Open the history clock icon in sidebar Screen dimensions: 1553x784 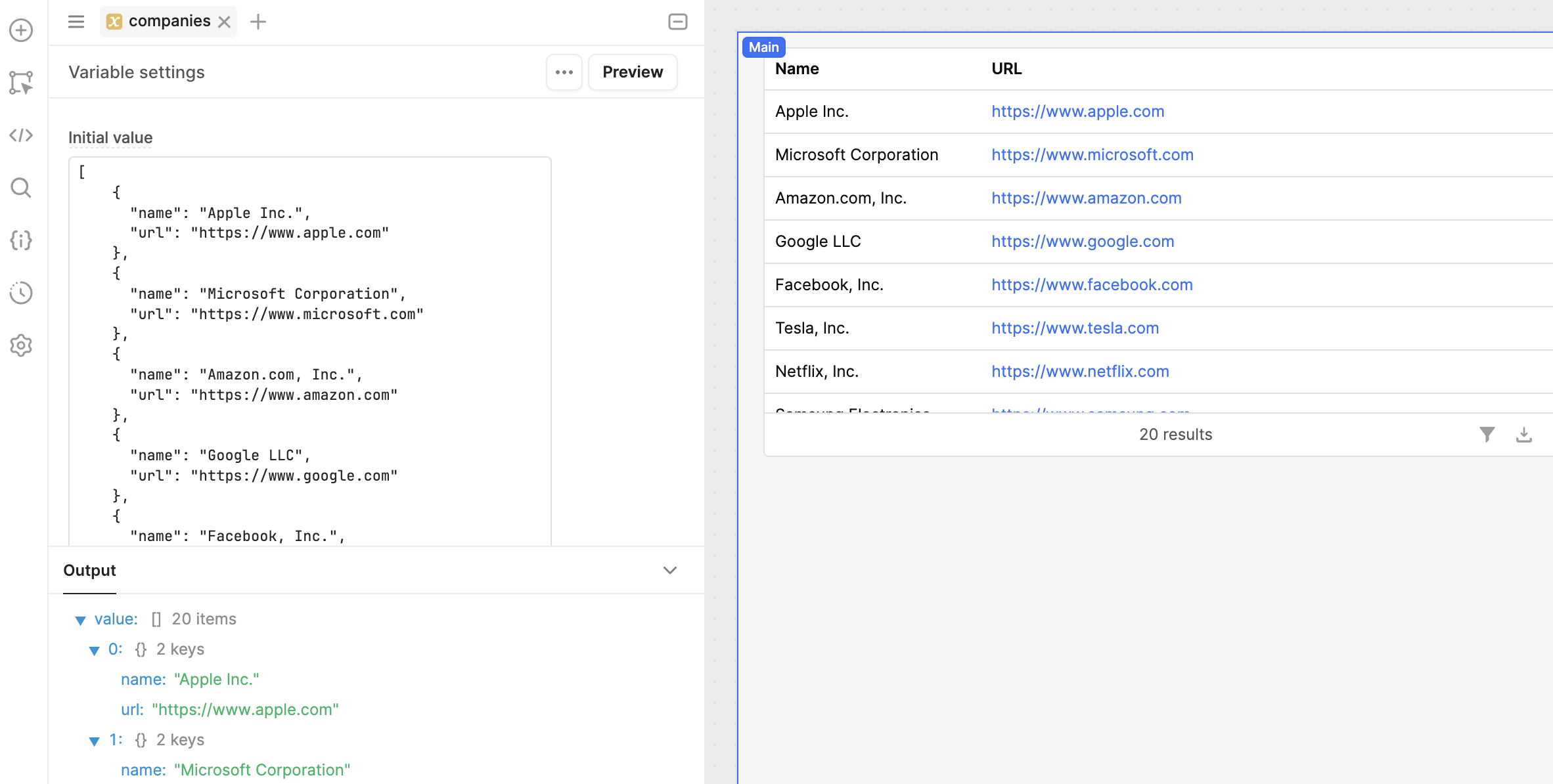click(x=21, y=293)
